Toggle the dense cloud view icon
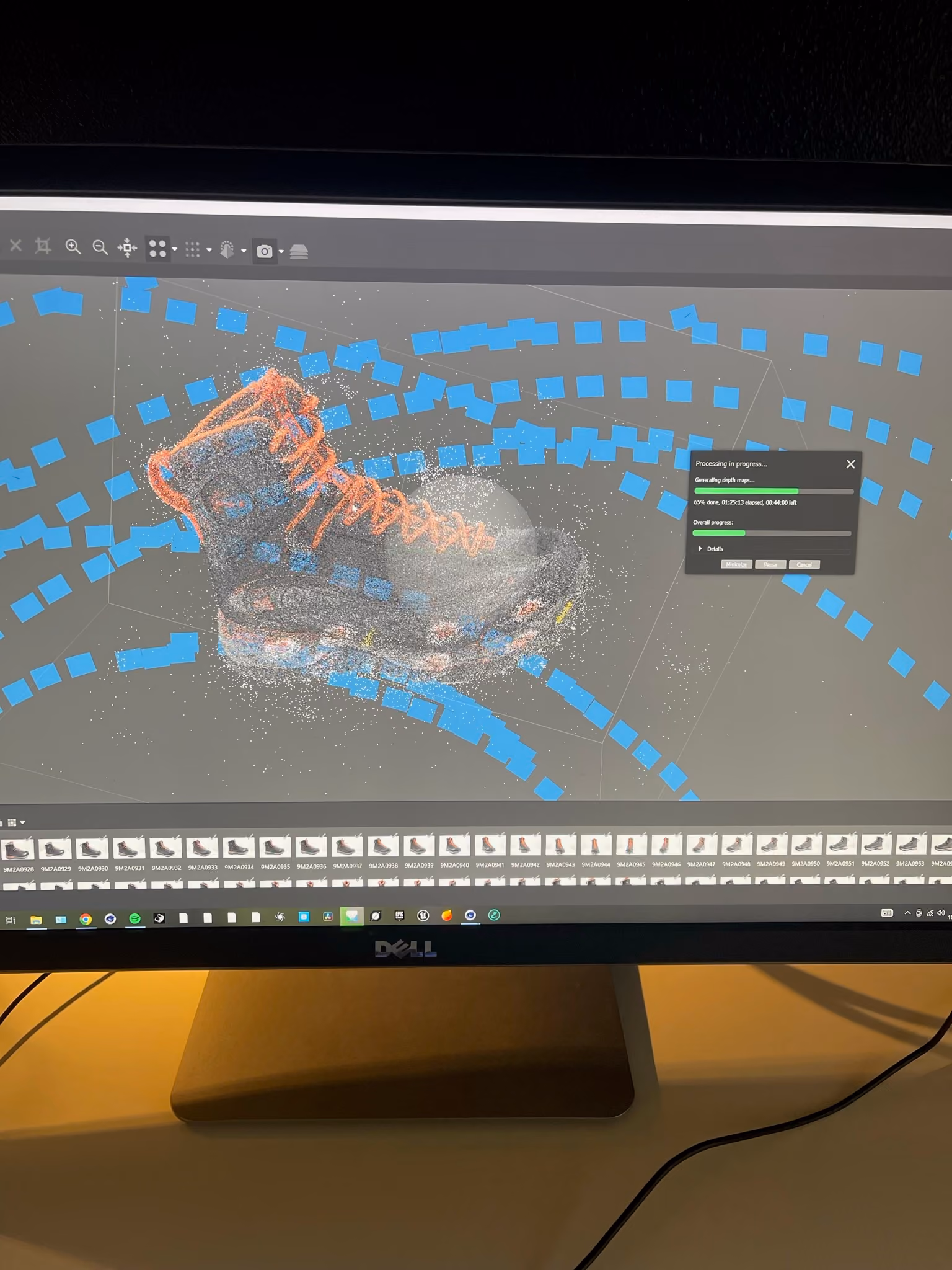952x1270 pixels. click(x=192, y=249)
